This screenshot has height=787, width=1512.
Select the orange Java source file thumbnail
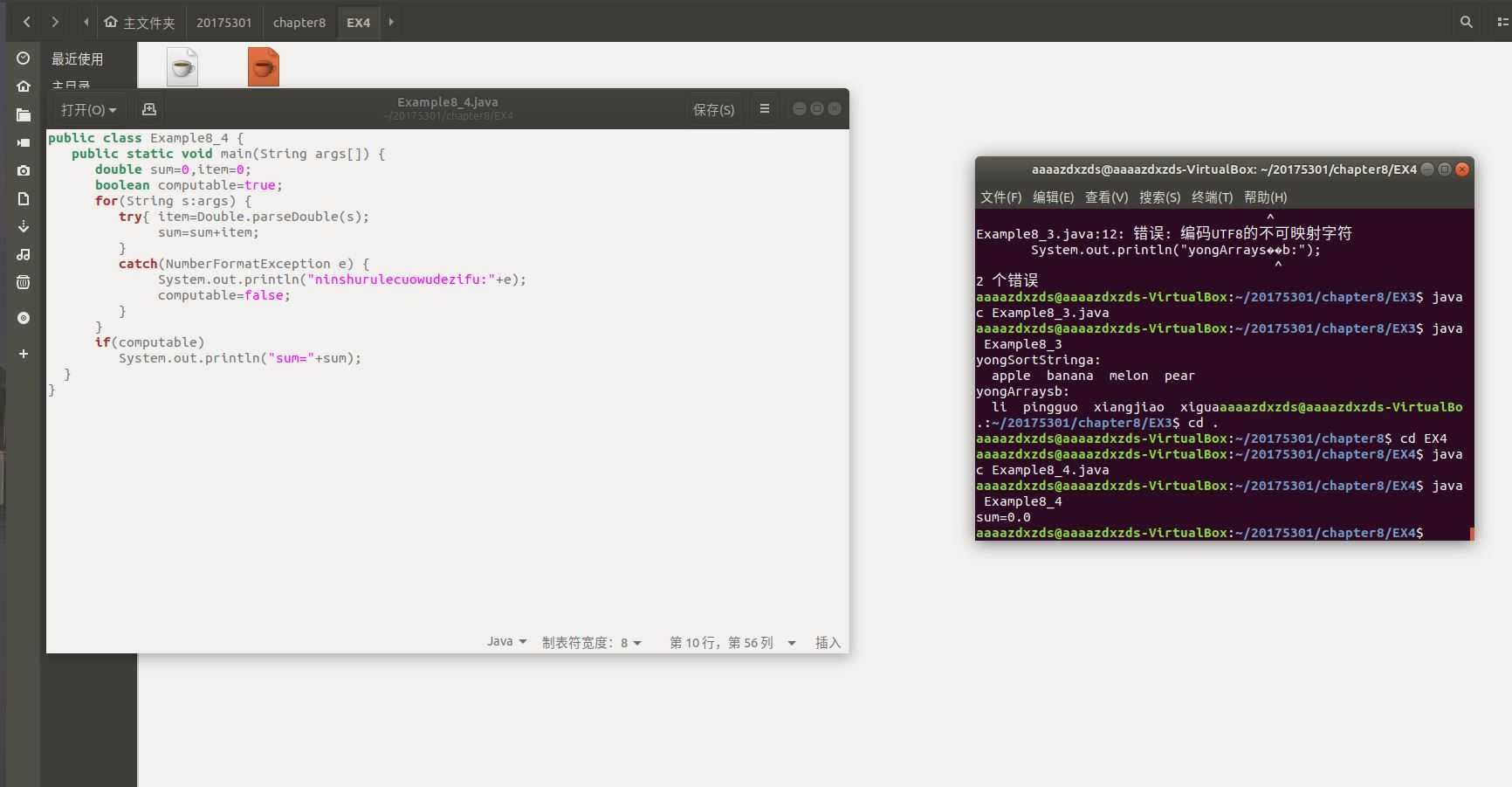pyautogui.click(x=264, y=66)
